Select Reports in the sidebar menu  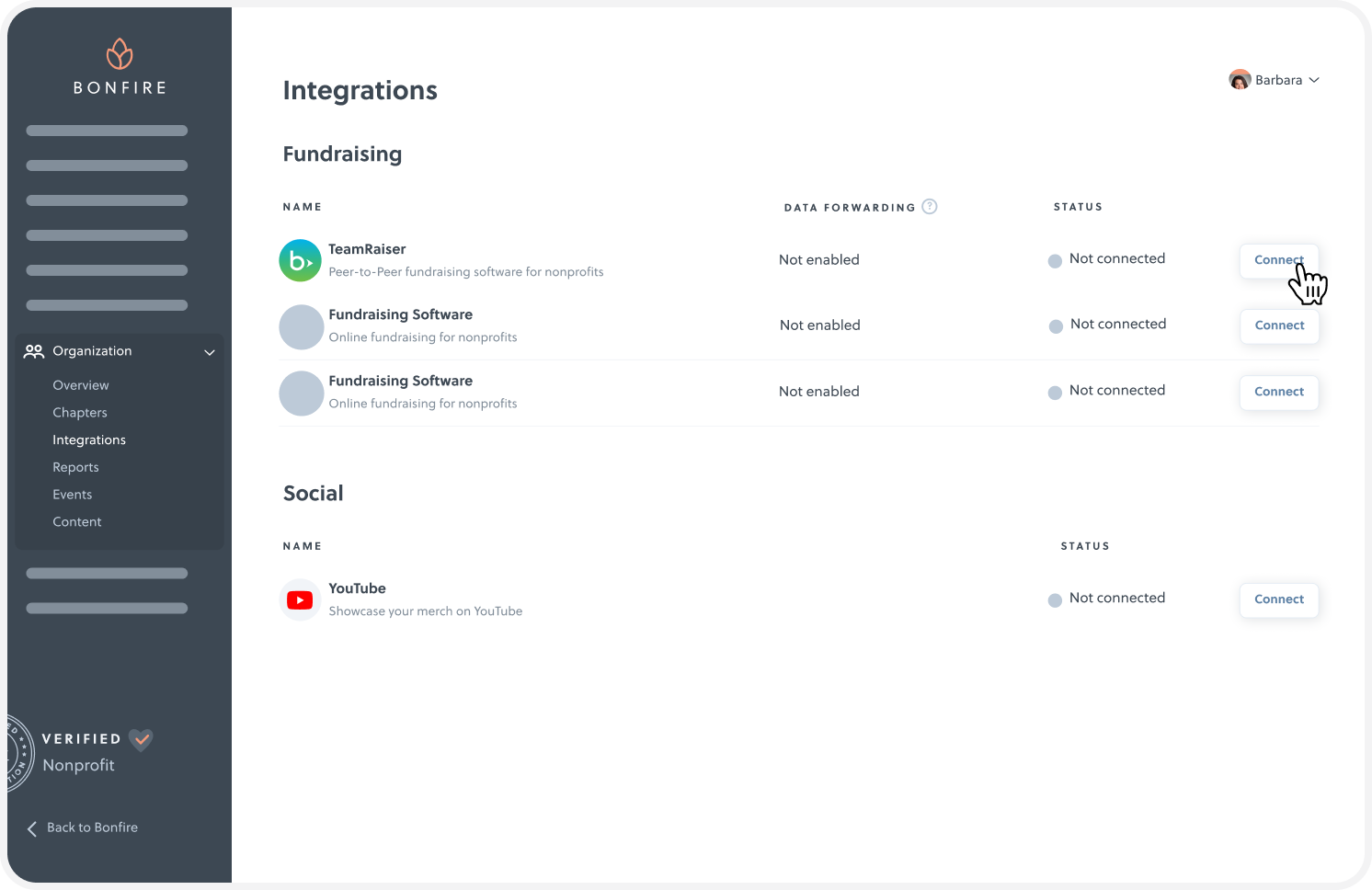75,466
